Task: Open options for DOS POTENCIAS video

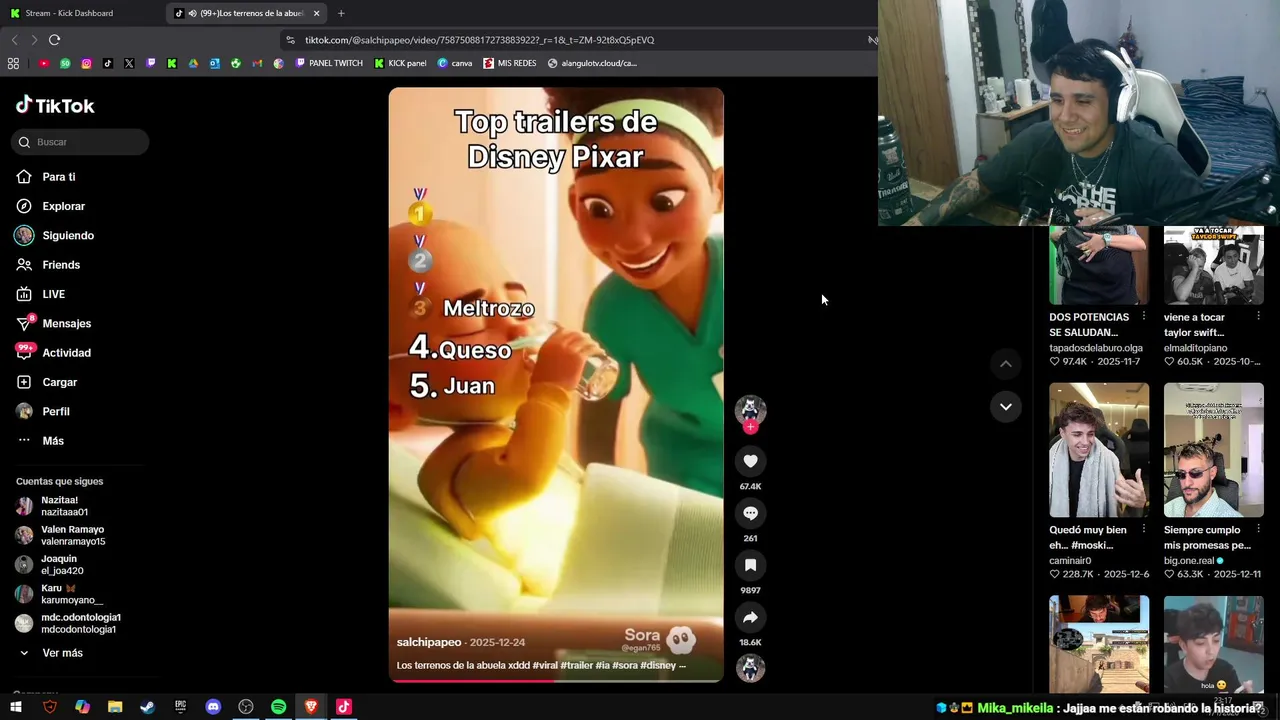Action: pyautogui.click(x=1144, y=317)
